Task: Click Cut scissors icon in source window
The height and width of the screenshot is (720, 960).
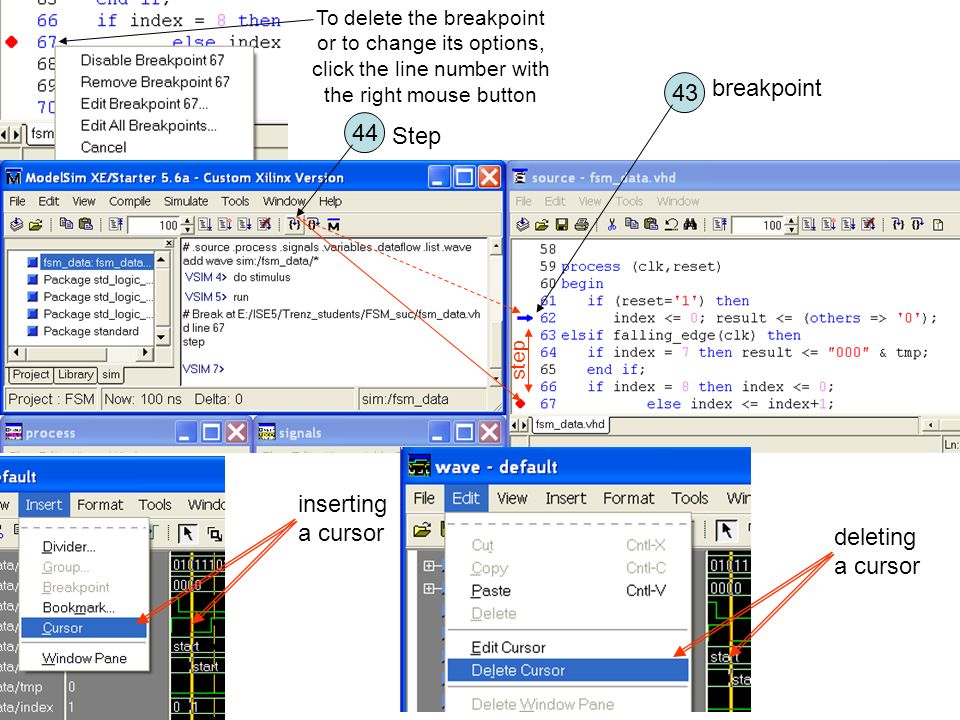Action: pyautogui.click(x=612, y=225)
